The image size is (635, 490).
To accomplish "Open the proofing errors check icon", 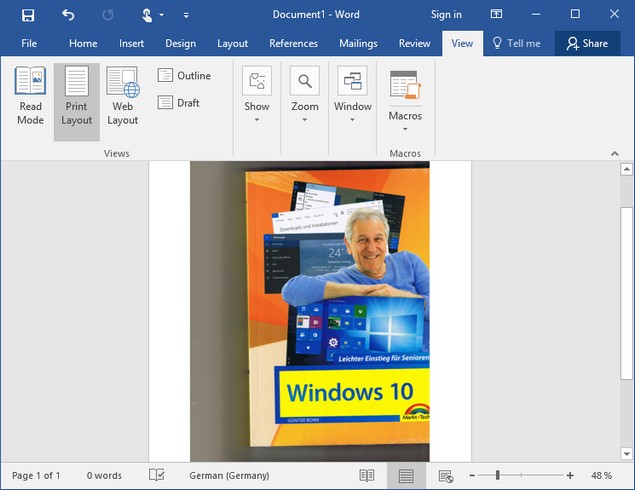I will click(156, 475).
